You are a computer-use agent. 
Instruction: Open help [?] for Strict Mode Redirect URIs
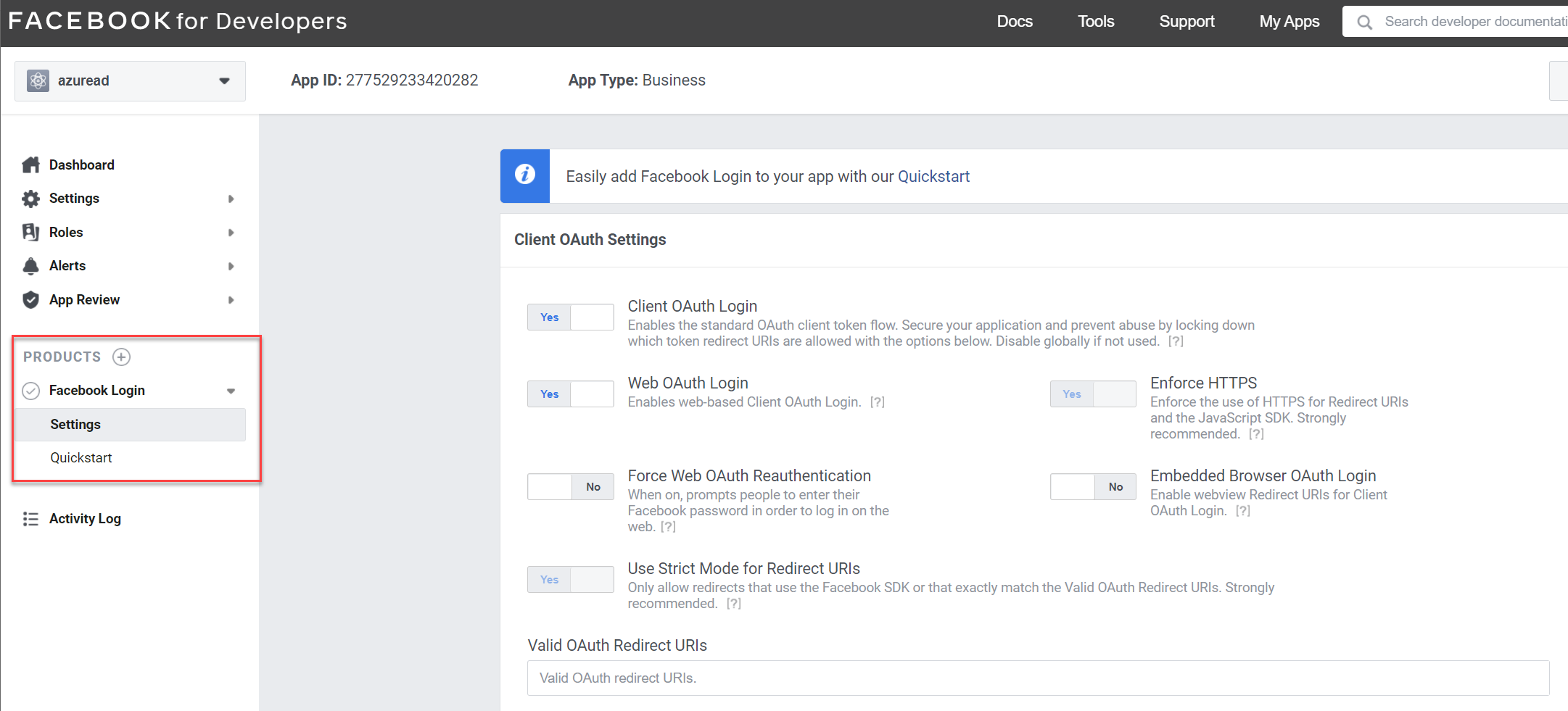[x=734, y=604]
